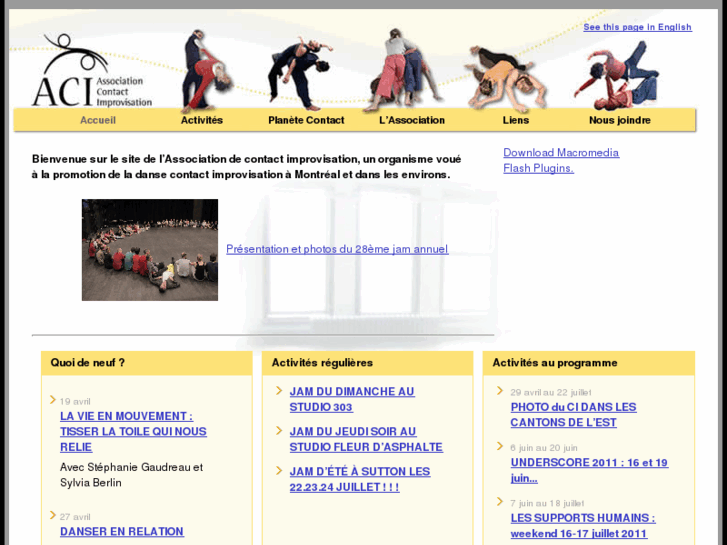Image resolution: width=727 pixels, height=545 pixels.
Task: Click arrow bullet beside 19 avril
Action: pyautogui.click(x=53, y=400)
